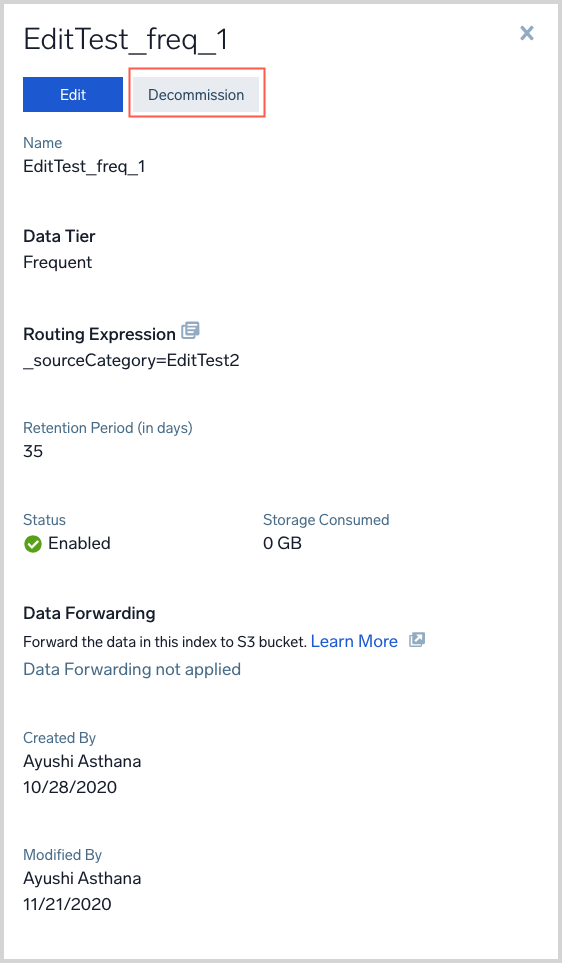Click the Edit button
562x963 pixels.
pos(73,95)
